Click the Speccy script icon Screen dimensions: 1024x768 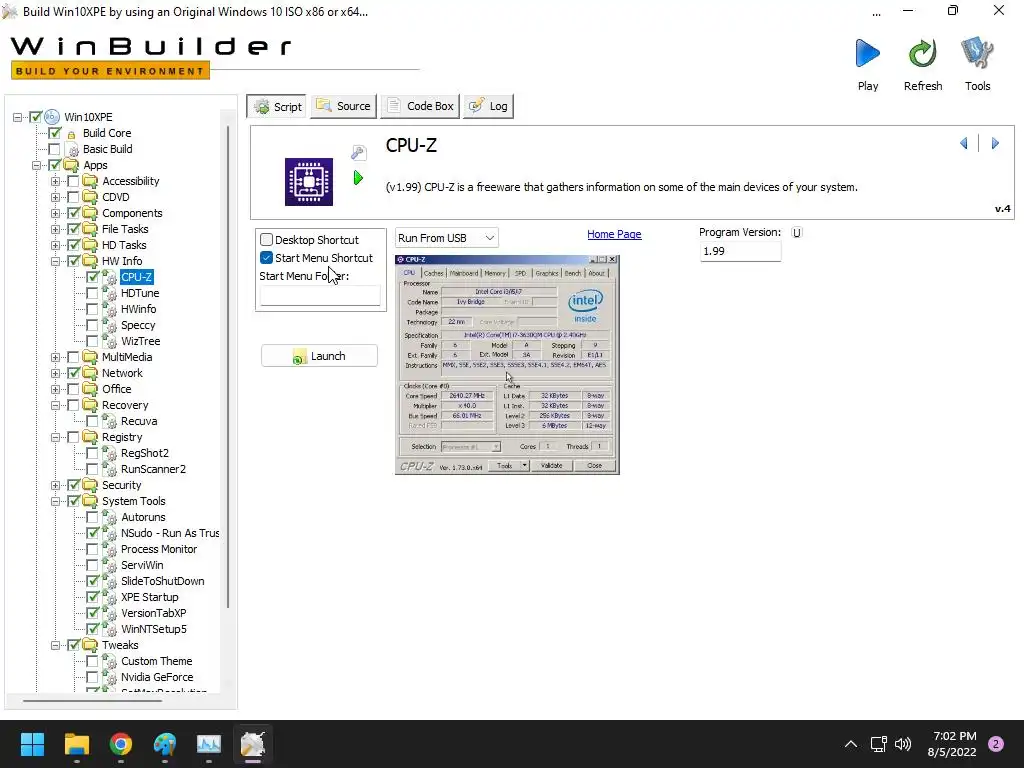tap(110, 325)
